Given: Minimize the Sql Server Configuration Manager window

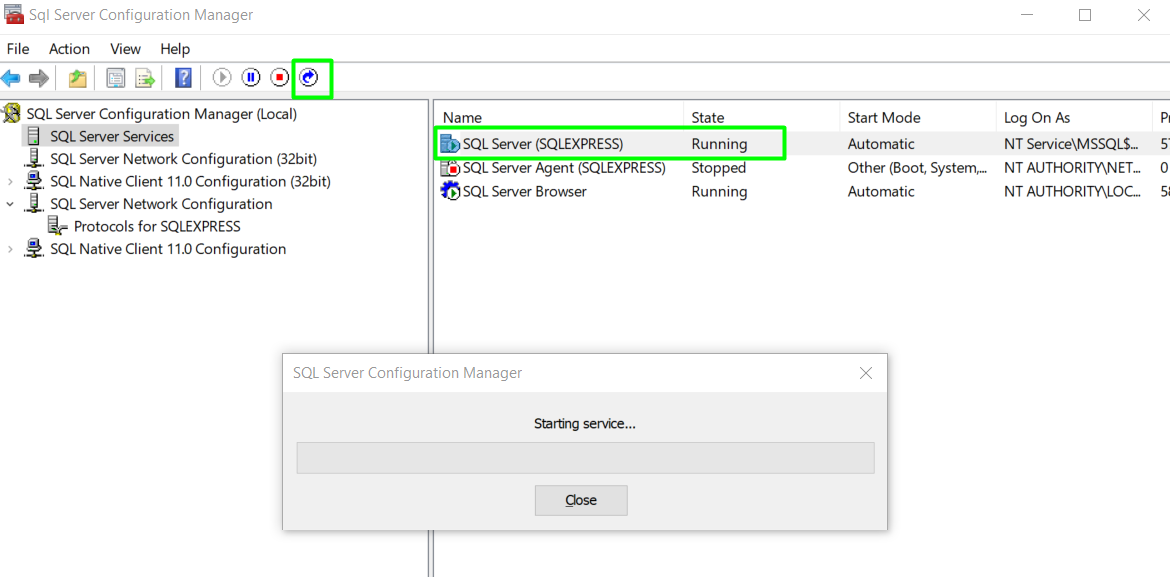Looking at the screenshot, I should tap(1027, 15).
